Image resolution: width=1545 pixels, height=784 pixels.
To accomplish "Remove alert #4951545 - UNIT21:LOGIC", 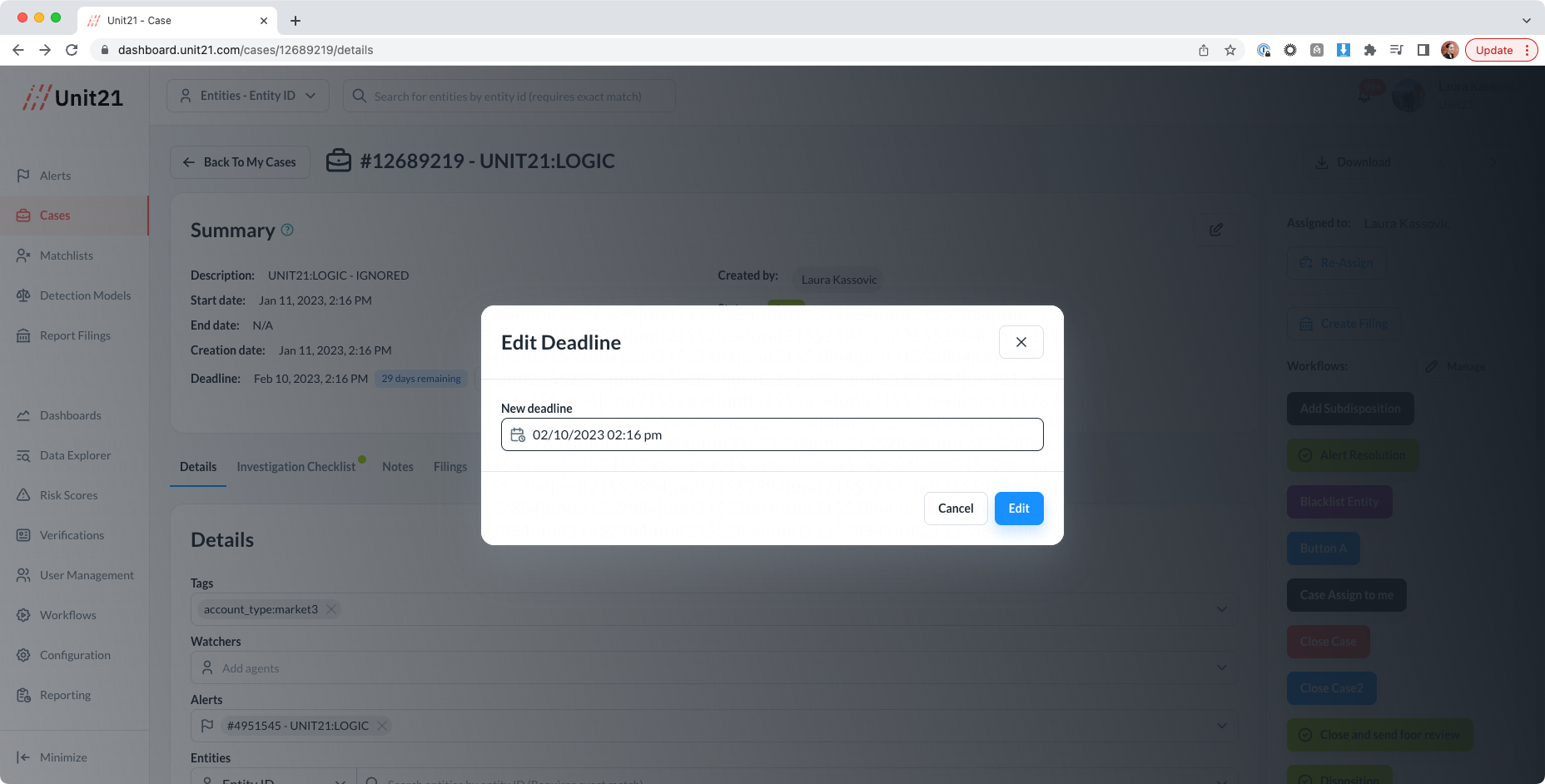I will (382, 726).
